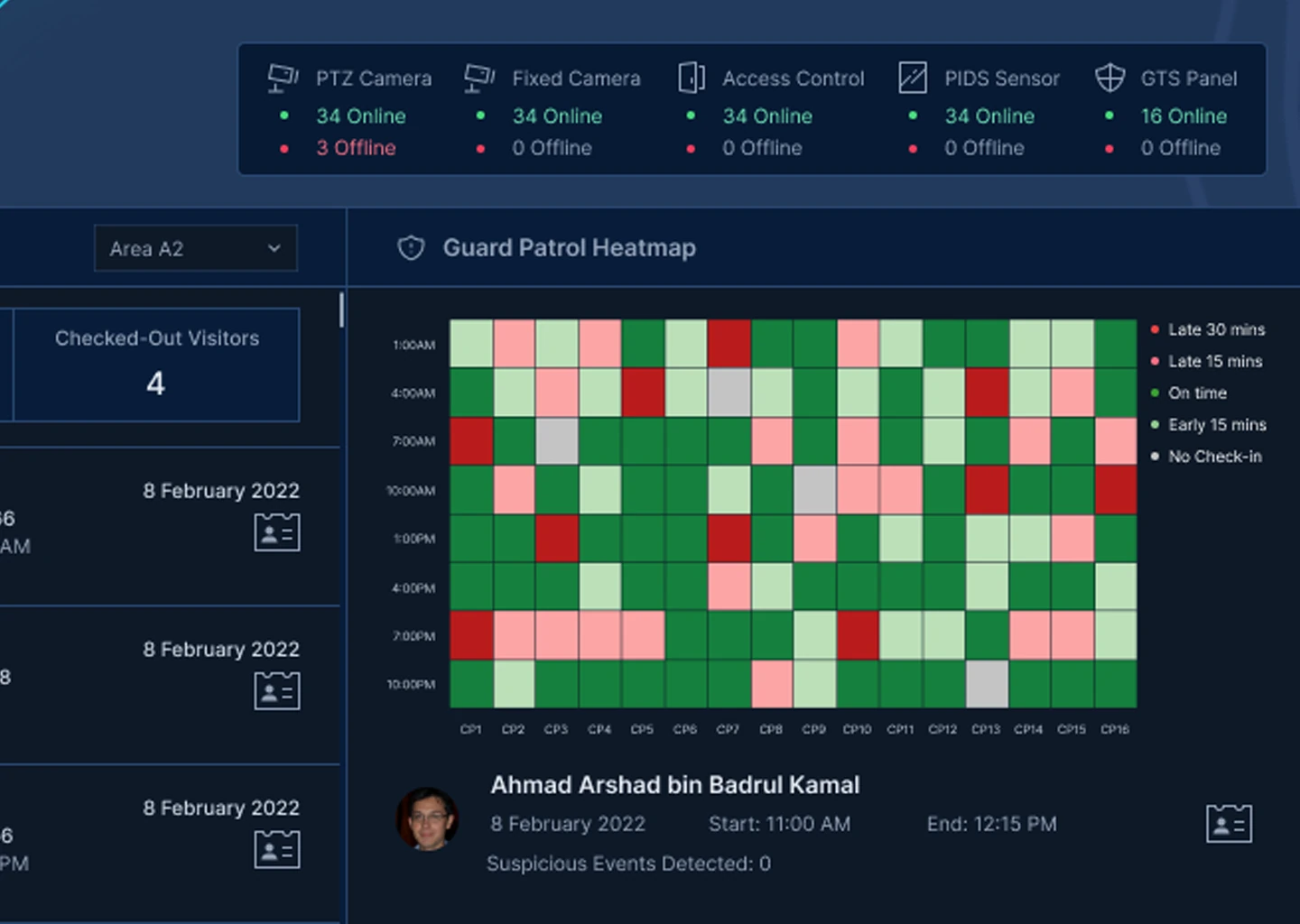Image resolution: width=1300 pixels, height=924 pixels.
Task: Click the PTZ Camera icon
Action: (x=283, y=79)
